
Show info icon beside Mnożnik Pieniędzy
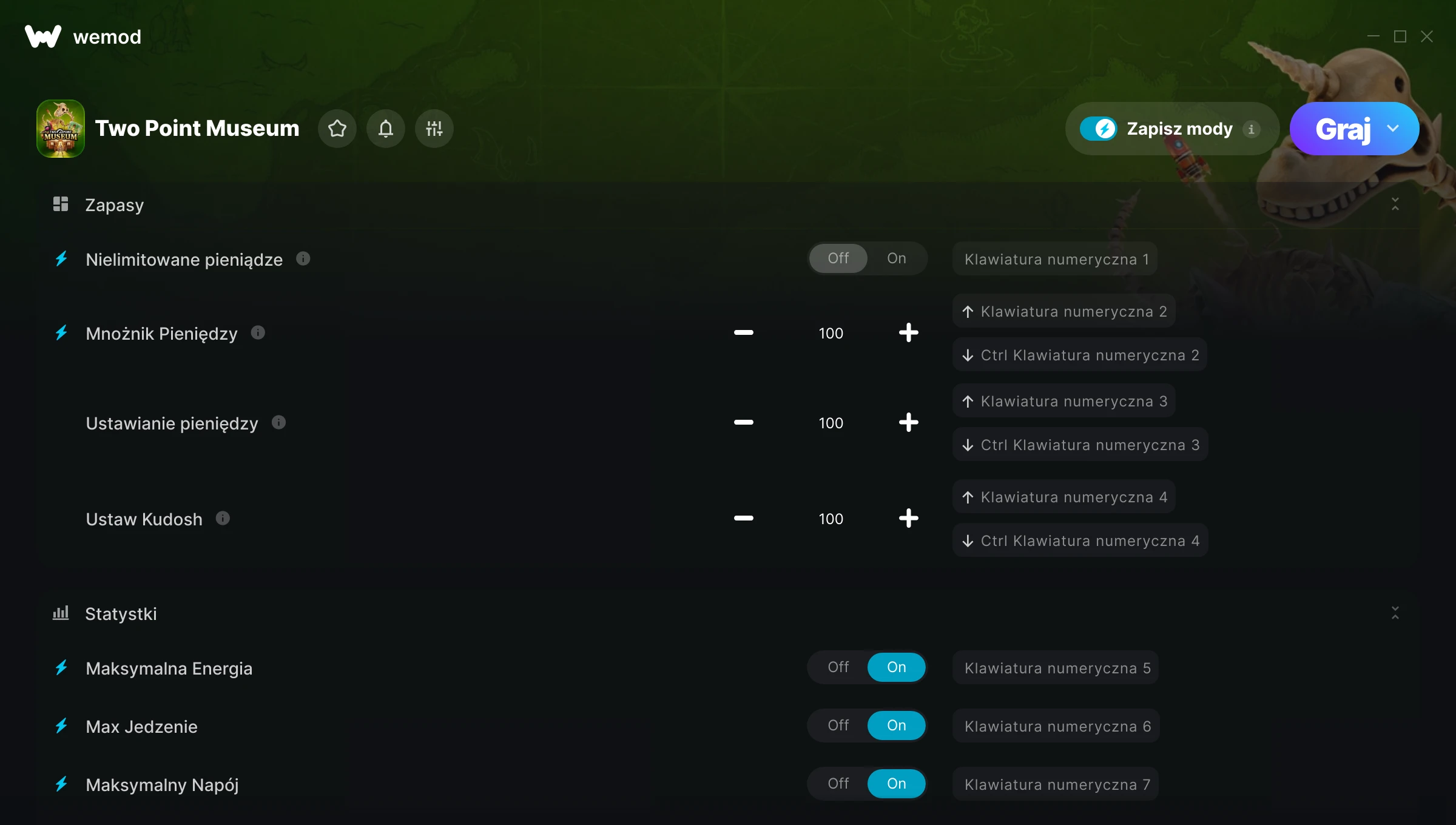point(258,332)
